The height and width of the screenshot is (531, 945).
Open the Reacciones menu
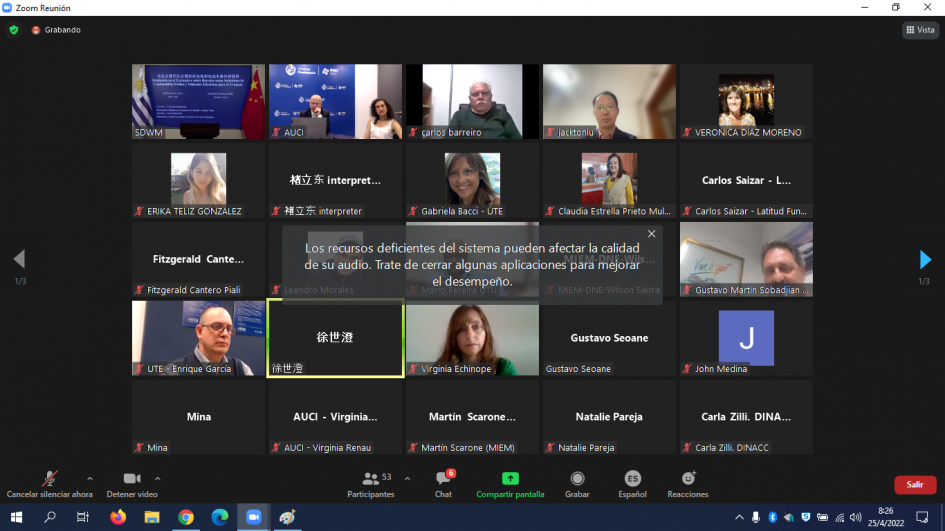click(x=688, y=485)
